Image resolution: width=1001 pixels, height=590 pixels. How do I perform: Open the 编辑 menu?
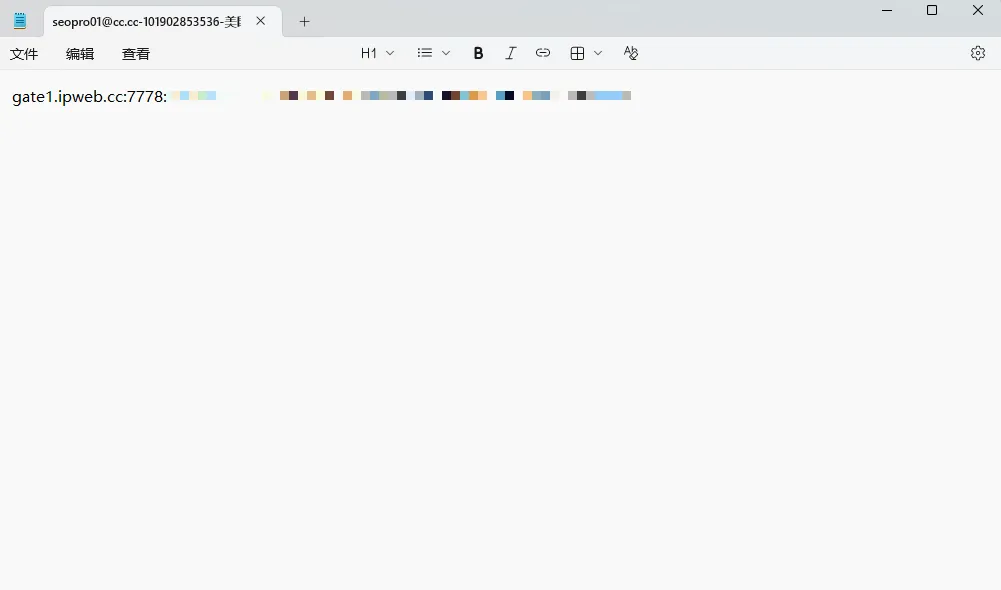pyautogui.click(x=80, y=54)
